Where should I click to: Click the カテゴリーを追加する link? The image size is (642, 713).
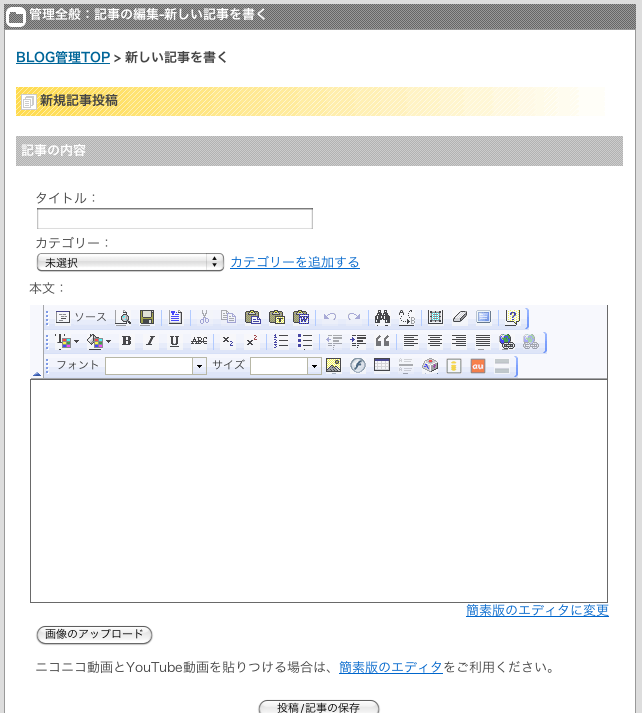pos(295,262)
